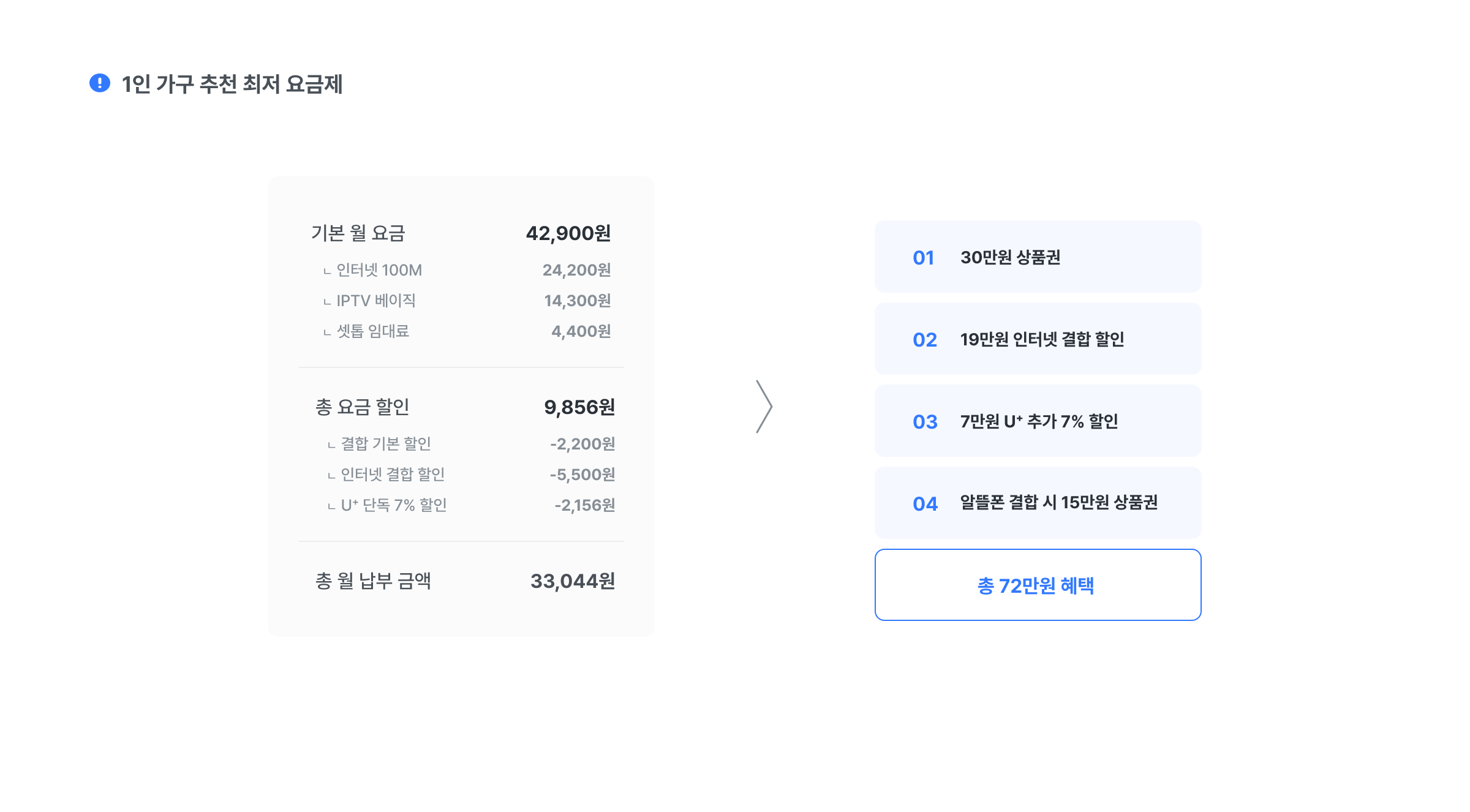Select the 인터넷 결합 할인 discount row
Viewport: 1470px width, 812px height.
tap(393, 475)
